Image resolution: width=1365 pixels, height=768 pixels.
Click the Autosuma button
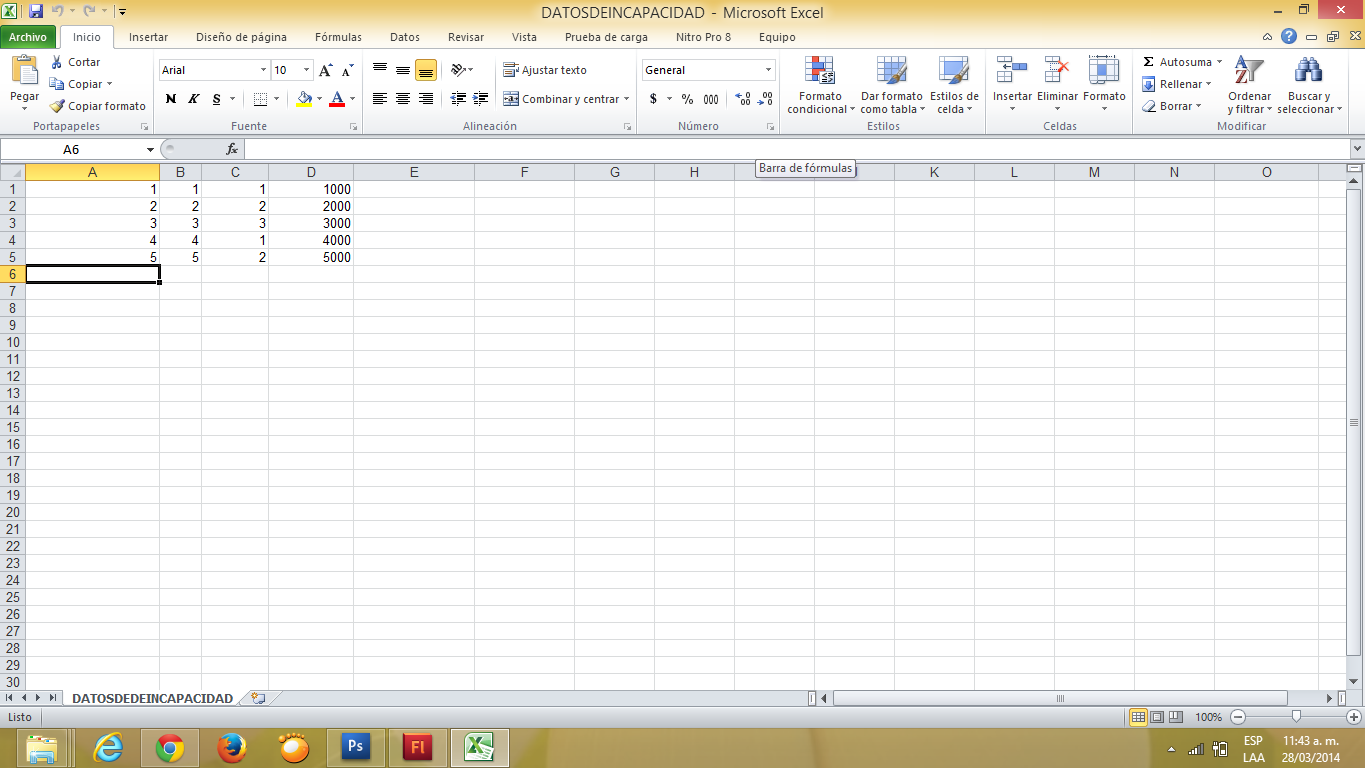click(x=1178, y=62)
